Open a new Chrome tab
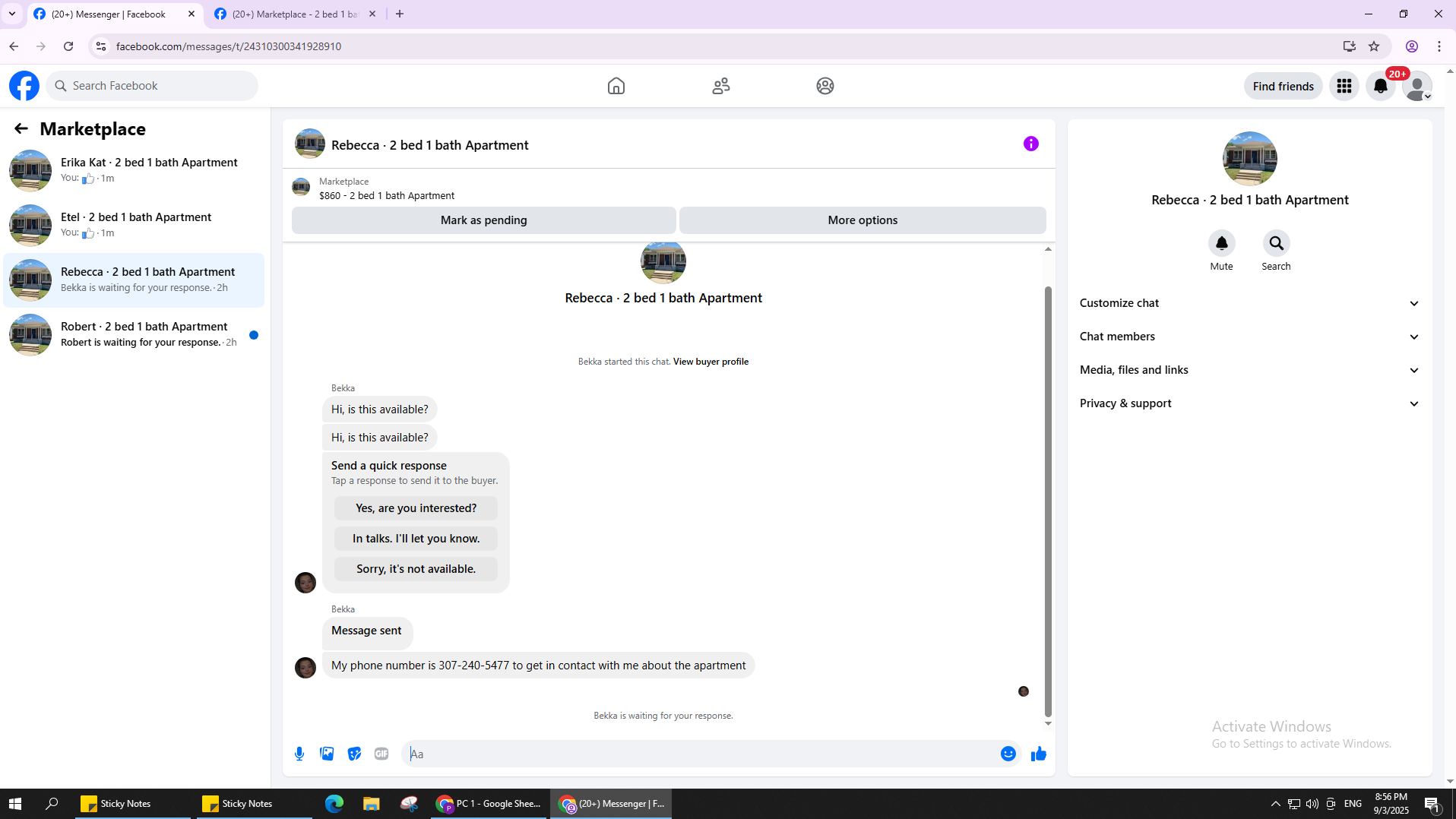The image size is (1456, 819). coord(400,14)
